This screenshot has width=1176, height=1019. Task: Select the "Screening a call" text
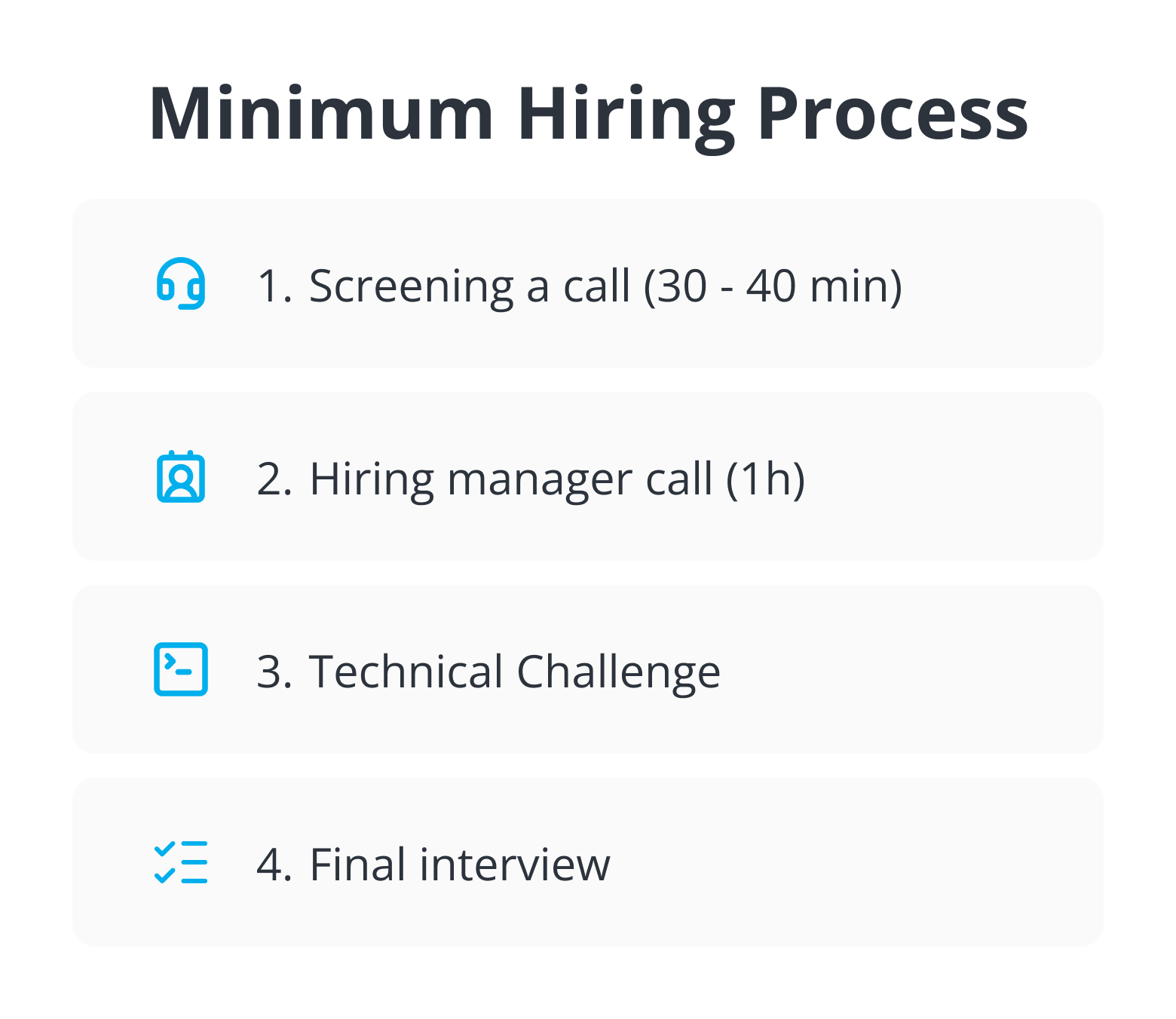click(469, 286)
